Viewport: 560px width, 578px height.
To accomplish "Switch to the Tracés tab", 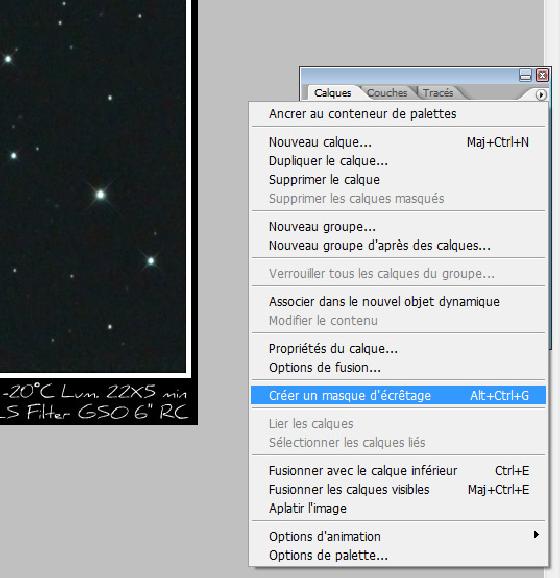I will 438,93.
